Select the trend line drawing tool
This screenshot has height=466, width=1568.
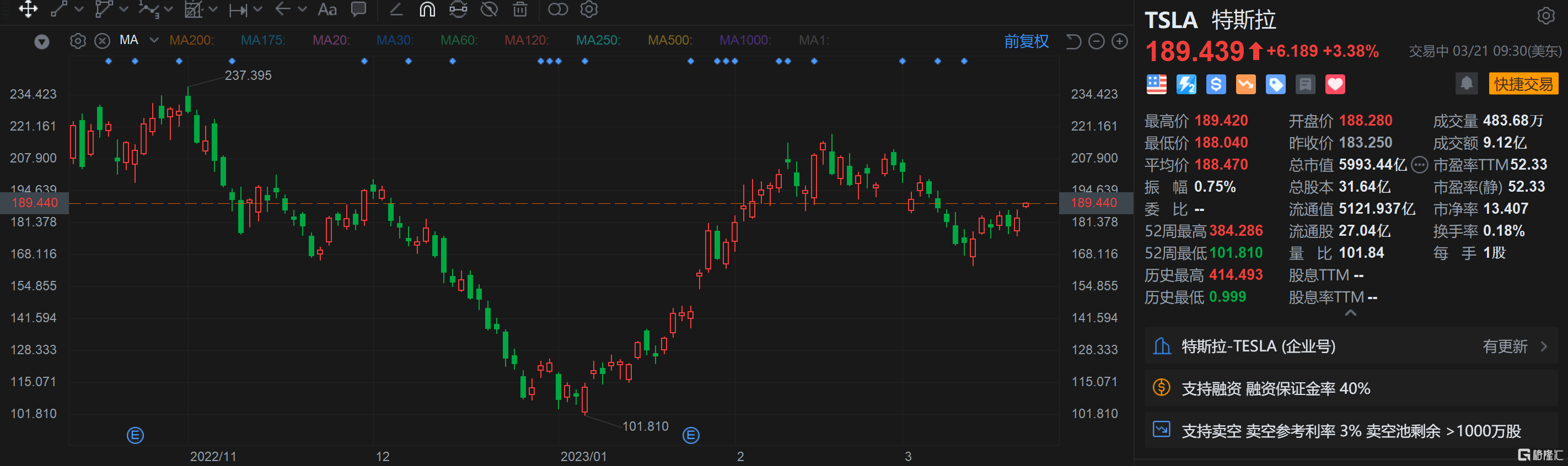[58, 9]
